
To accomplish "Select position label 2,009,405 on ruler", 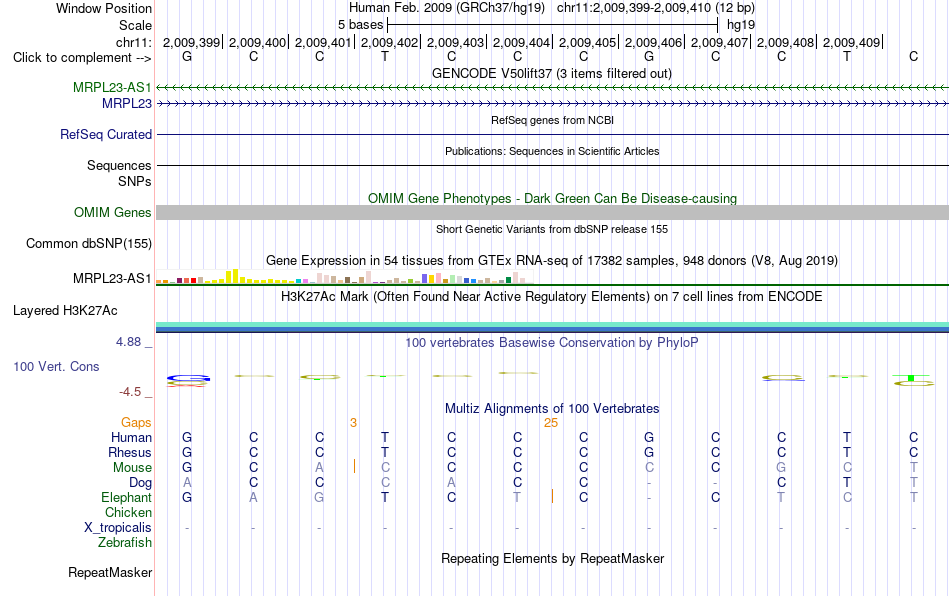I will 587,42.
